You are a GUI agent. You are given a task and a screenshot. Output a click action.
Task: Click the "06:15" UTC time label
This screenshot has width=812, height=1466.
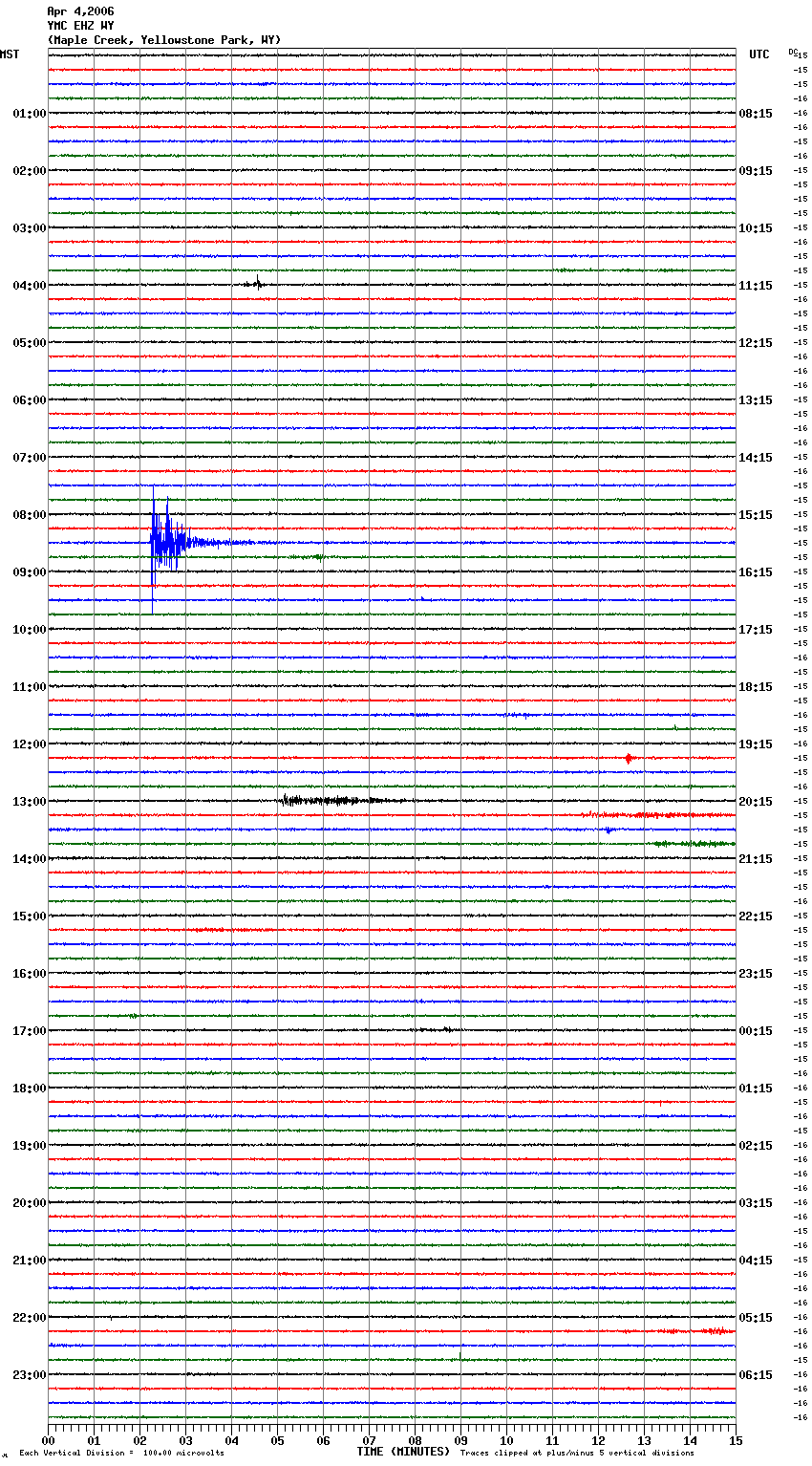(x=756, y=1375)
